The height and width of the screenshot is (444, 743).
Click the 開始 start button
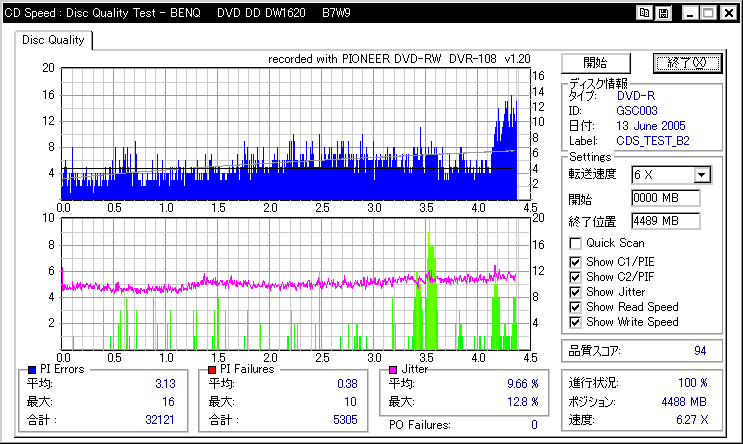[x=596, y=63]
